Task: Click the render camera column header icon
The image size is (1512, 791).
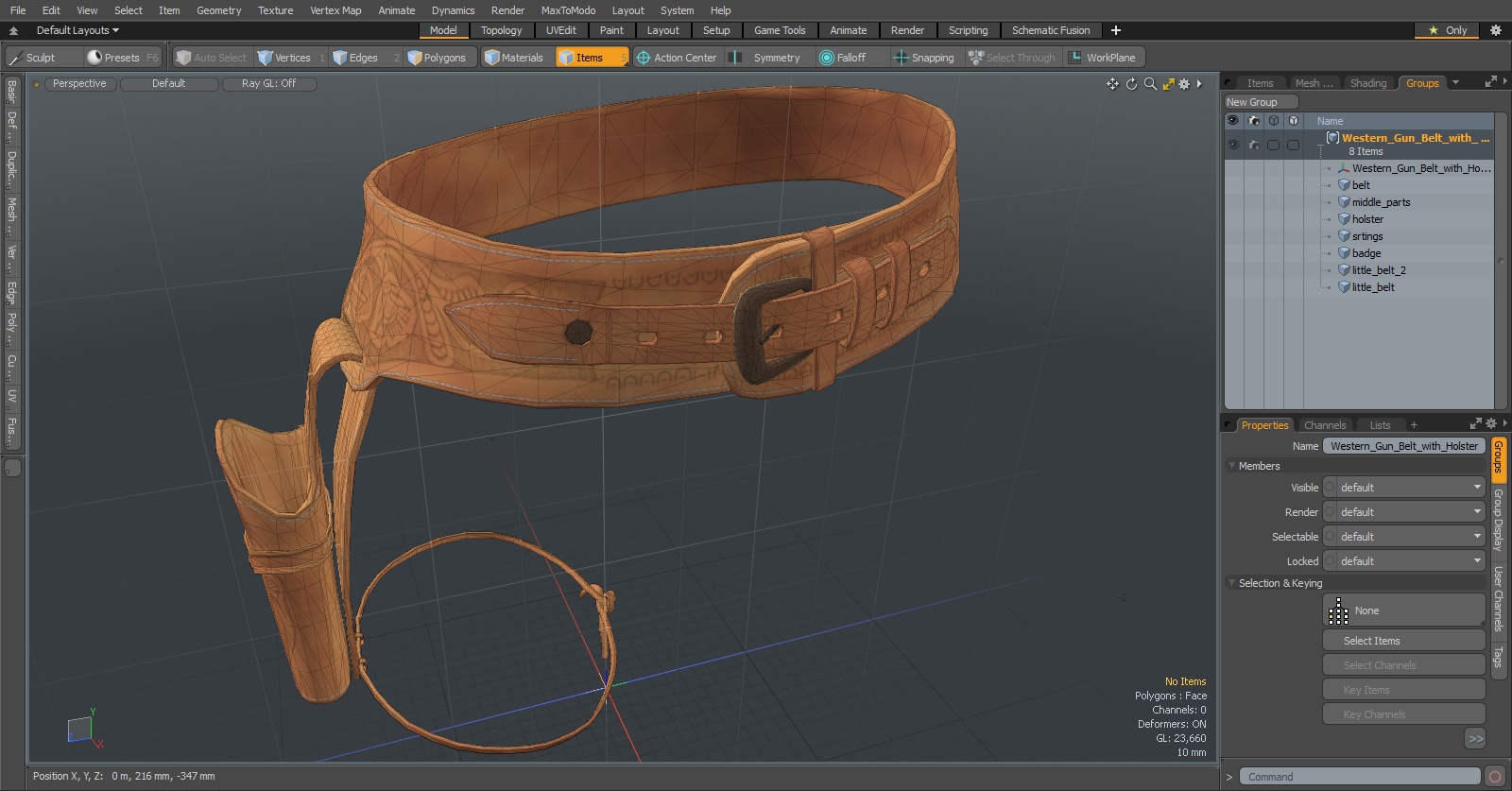Action: (x=1254, y=121)
